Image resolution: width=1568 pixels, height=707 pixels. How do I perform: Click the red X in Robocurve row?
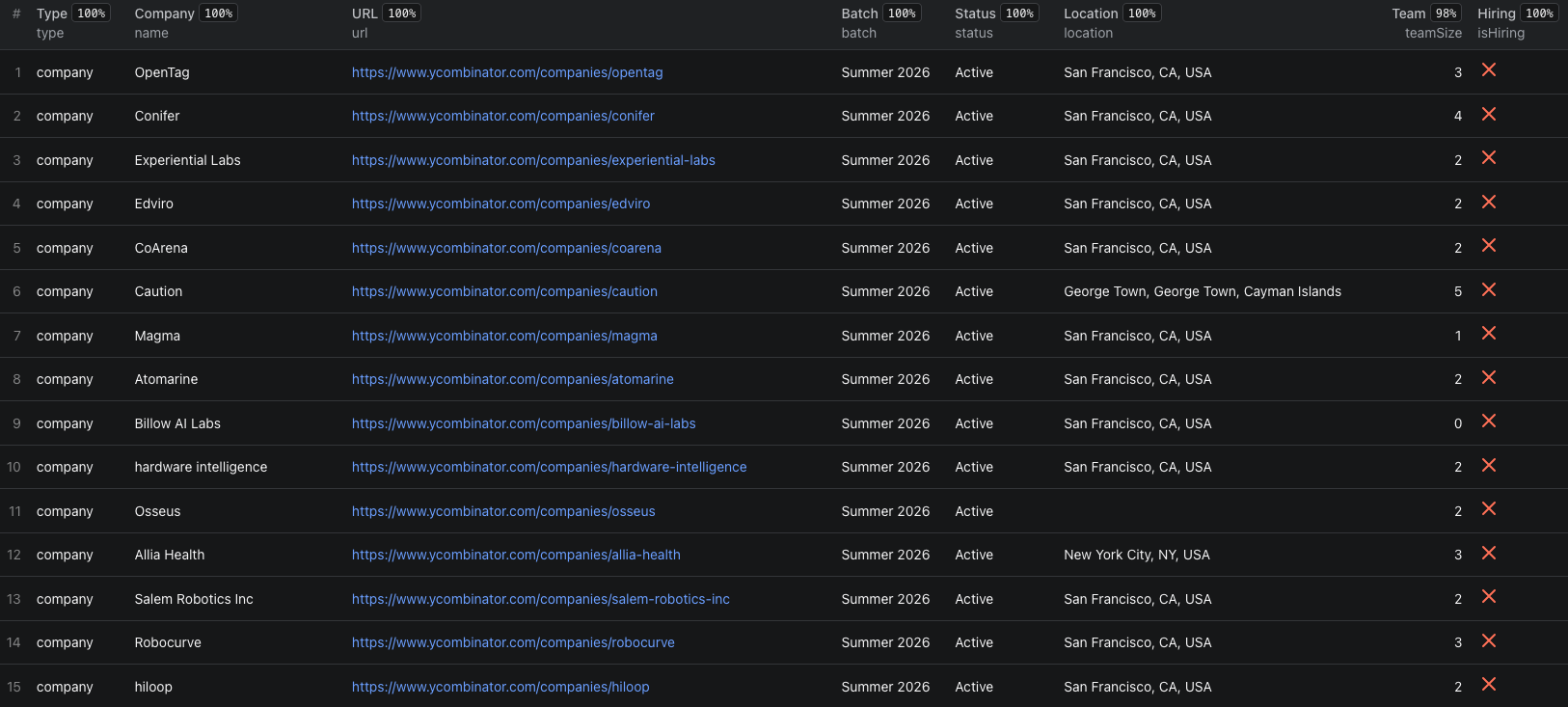[1489, 640]
